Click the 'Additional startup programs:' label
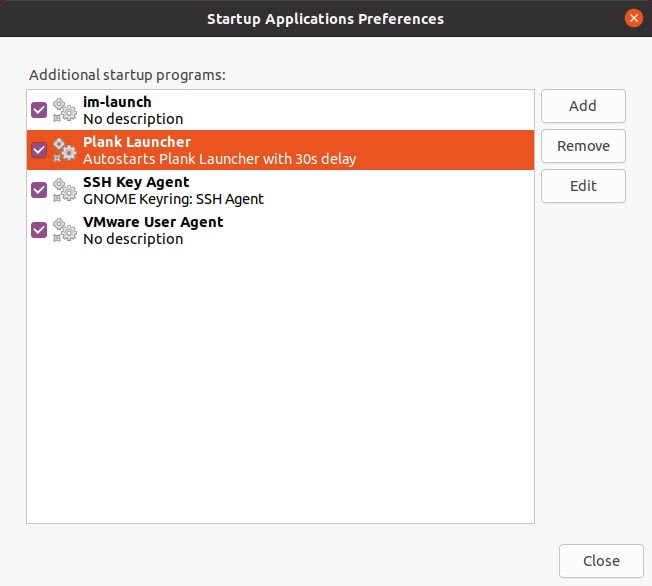Screen dimensions: 652x586 point(127,75)
